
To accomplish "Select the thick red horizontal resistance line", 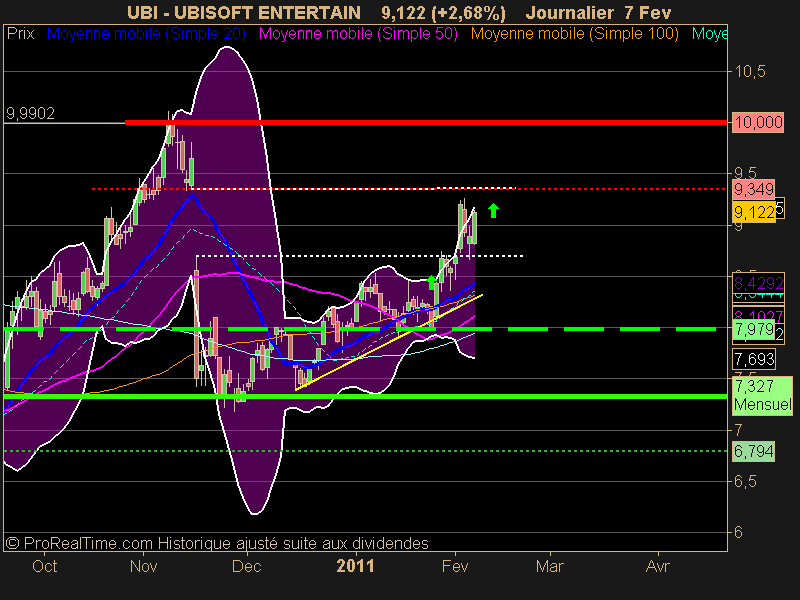I will click(426, 122).
